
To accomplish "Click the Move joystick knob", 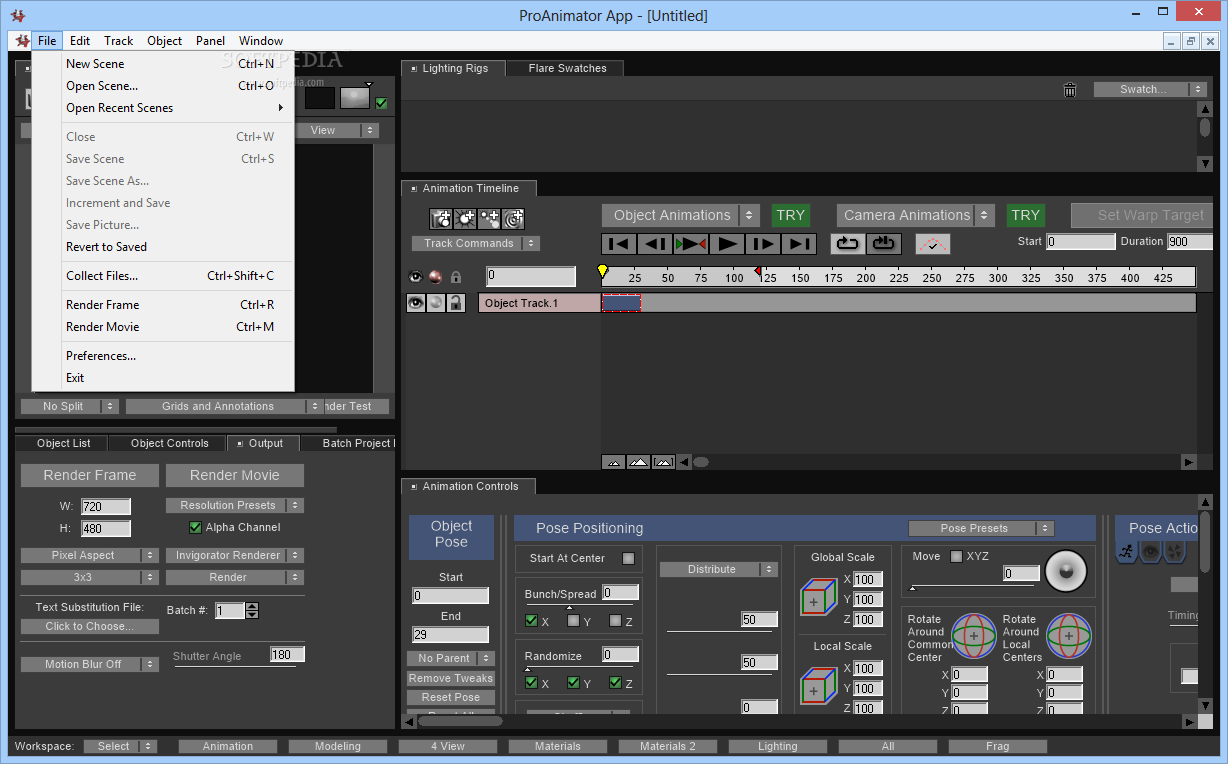I will tap(1065, 570).
